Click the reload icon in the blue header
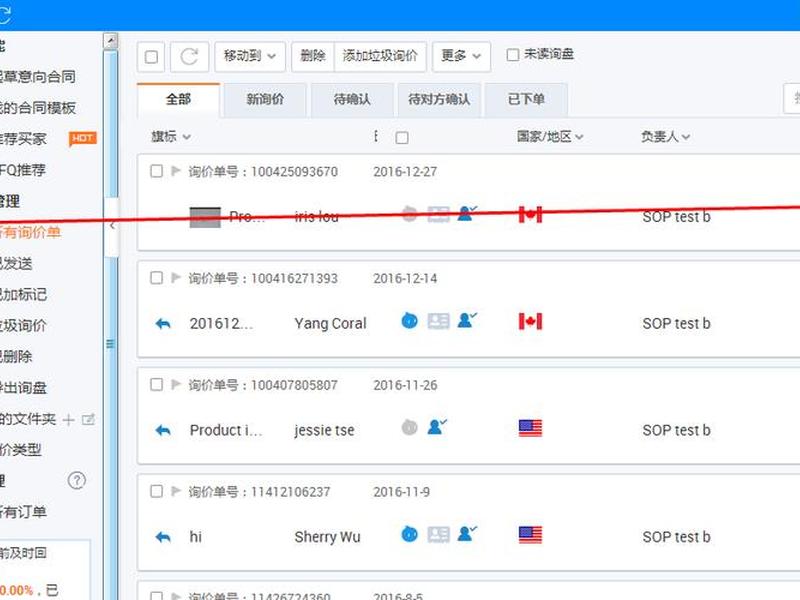 point(4,14)
